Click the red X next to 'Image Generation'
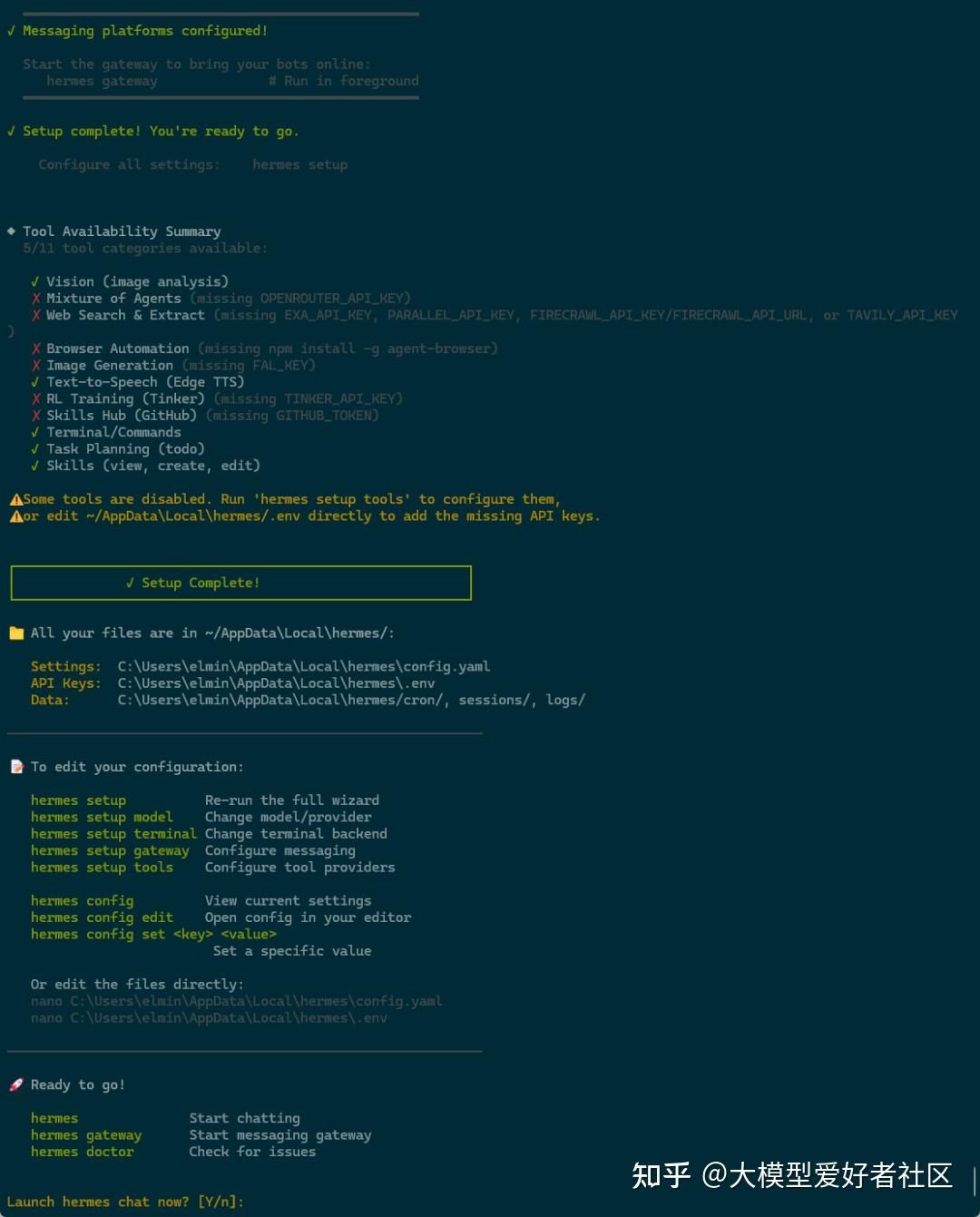980x1217 pixels. (x=35, y=366)
